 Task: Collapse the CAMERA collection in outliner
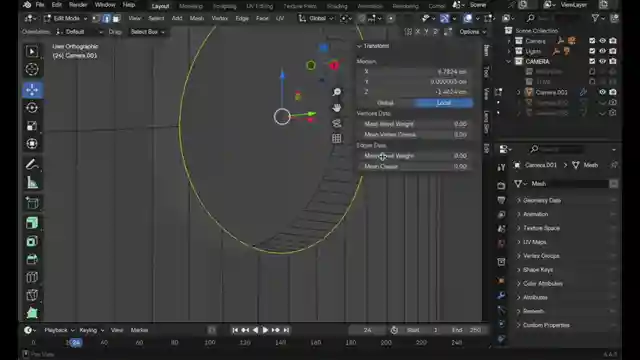point(509,62)
